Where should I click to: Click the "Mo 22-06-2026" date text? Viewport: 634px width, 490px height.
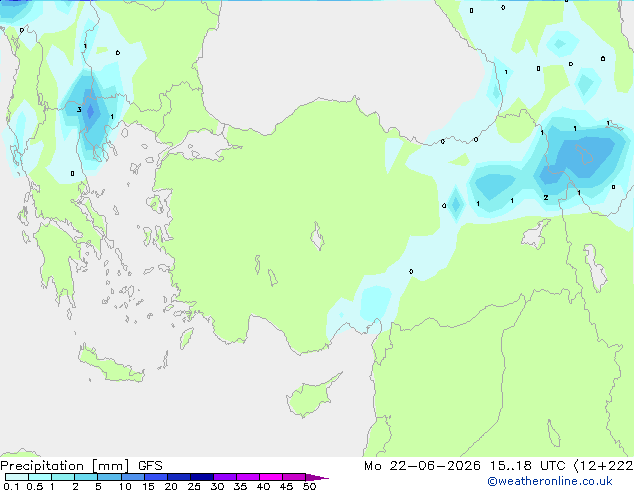422,466
